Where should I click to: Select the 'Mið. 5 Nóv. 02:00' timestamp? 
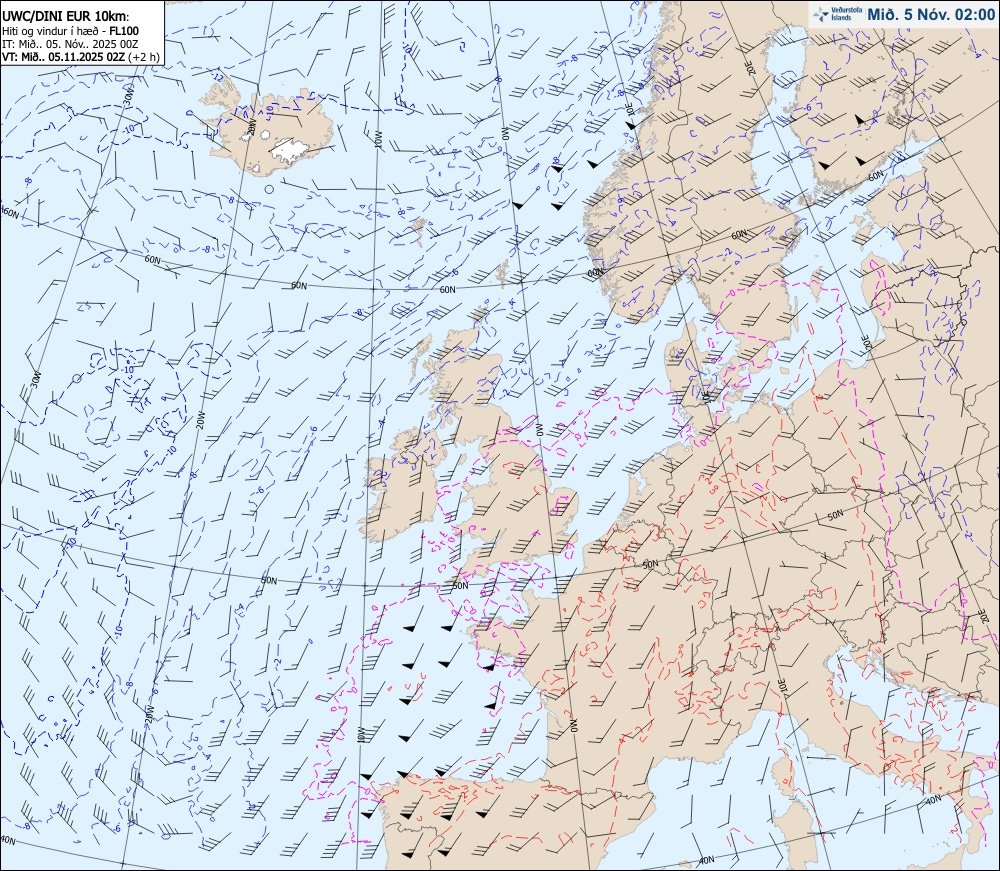tap(930, 14)
